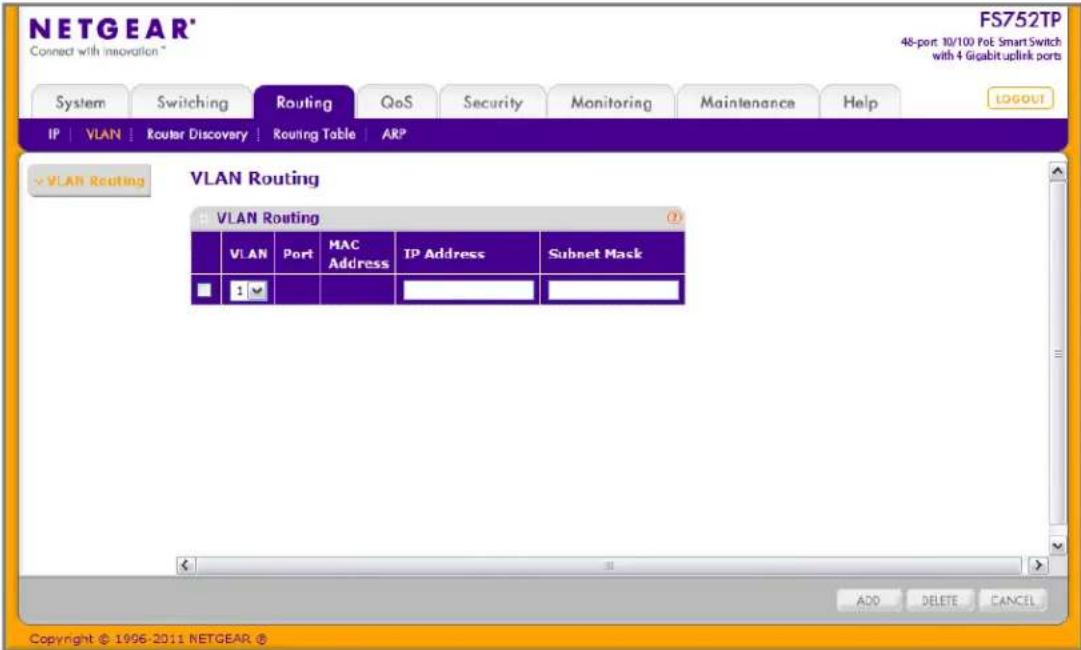Viewport: 1081px width, 650px height.
Task: Select the IP submenu item
Action: (x=53, y=134)
